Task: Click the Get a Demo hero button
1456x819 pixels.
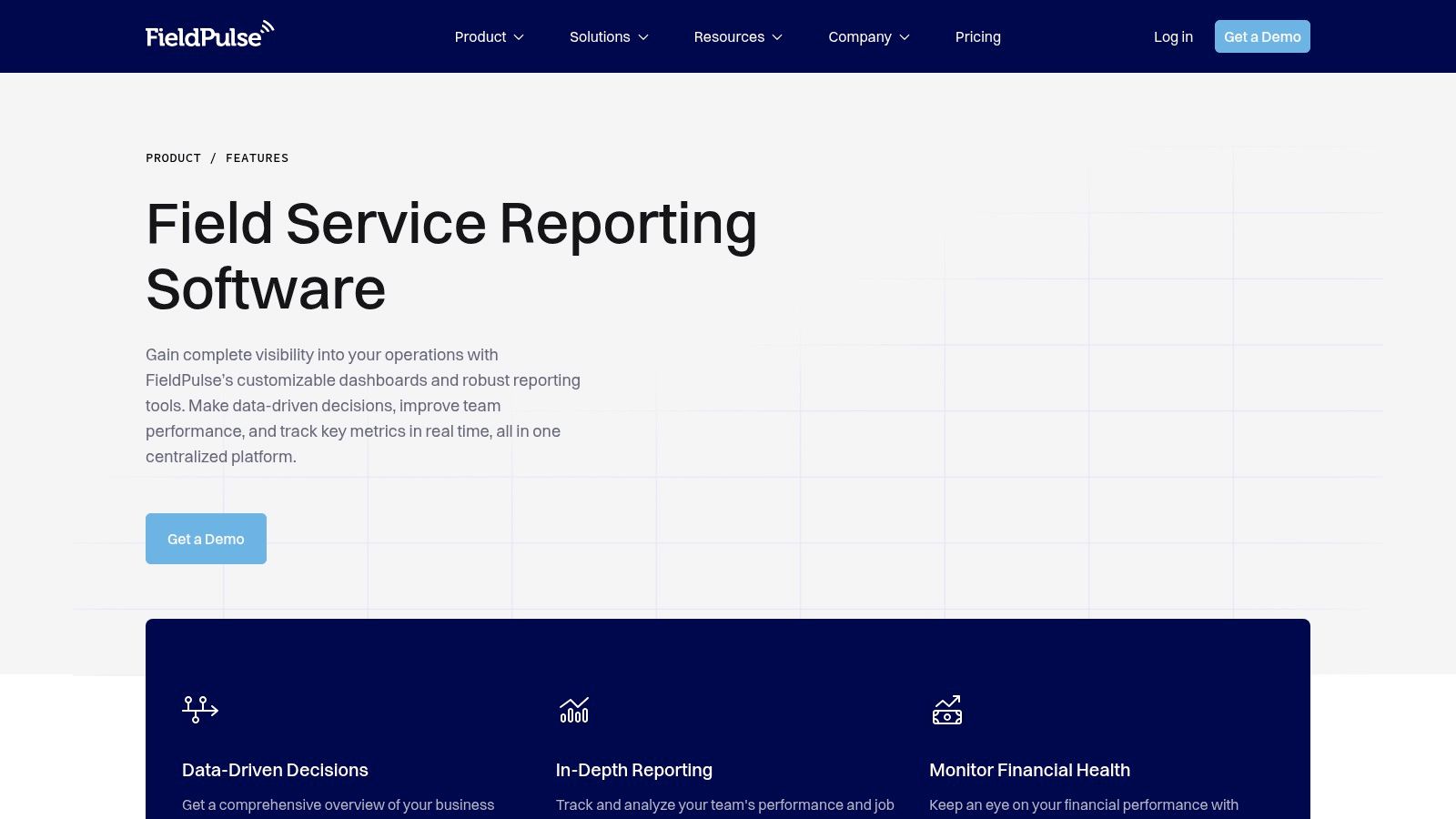Action: [206, 539]
